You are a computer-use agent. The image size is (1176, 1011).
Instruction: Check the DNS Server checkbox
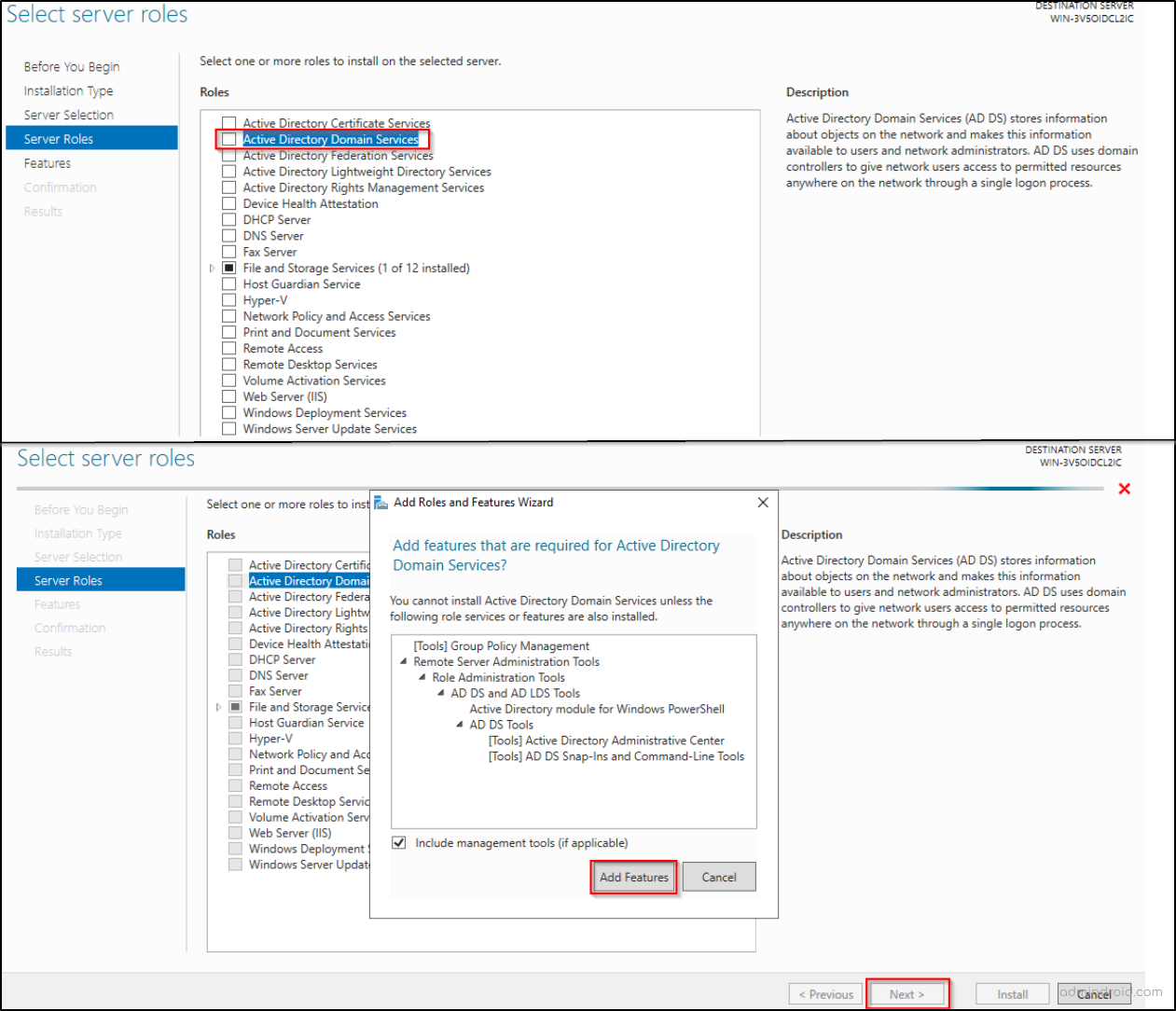(x=228, y=235)
